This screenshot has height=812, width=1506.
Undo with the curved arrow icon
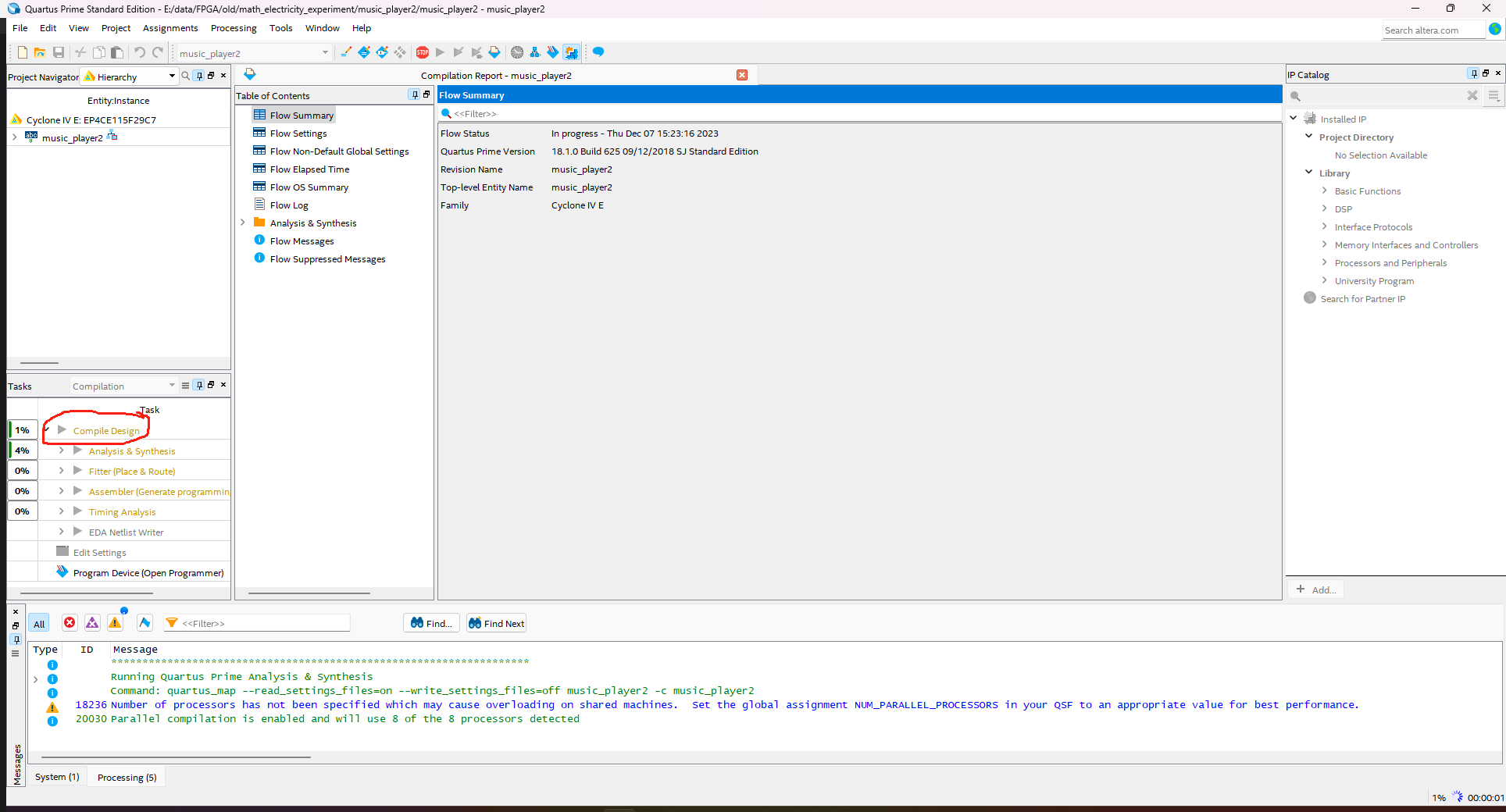pos(139,52)
